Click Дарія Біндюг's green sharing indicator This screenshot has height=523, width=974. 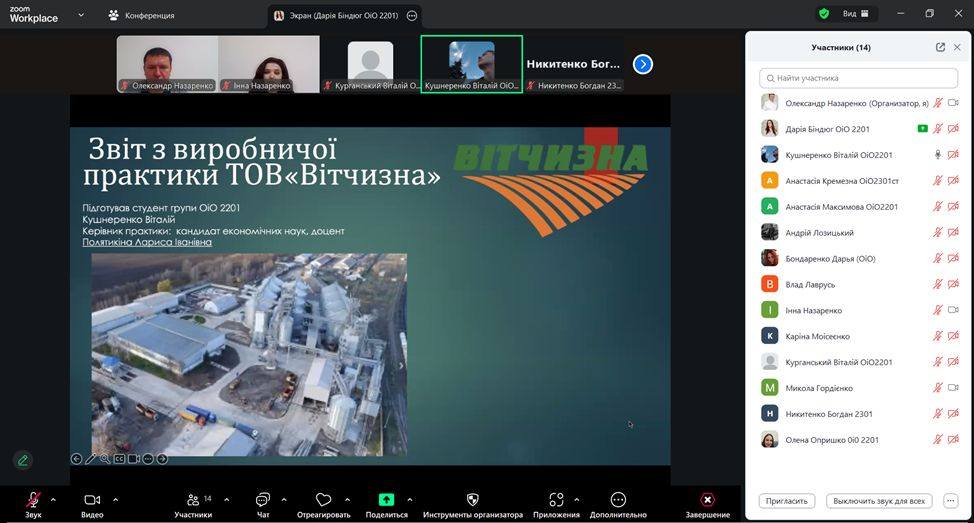click(x=922, y=129)
